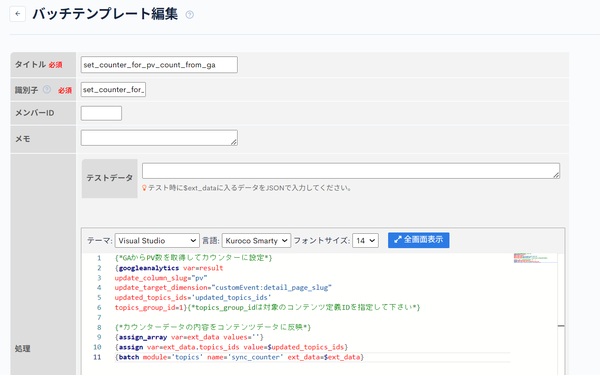Click code line update_target_dimension customEvent
The image size is (600, 375).
(x=223, y=288)
